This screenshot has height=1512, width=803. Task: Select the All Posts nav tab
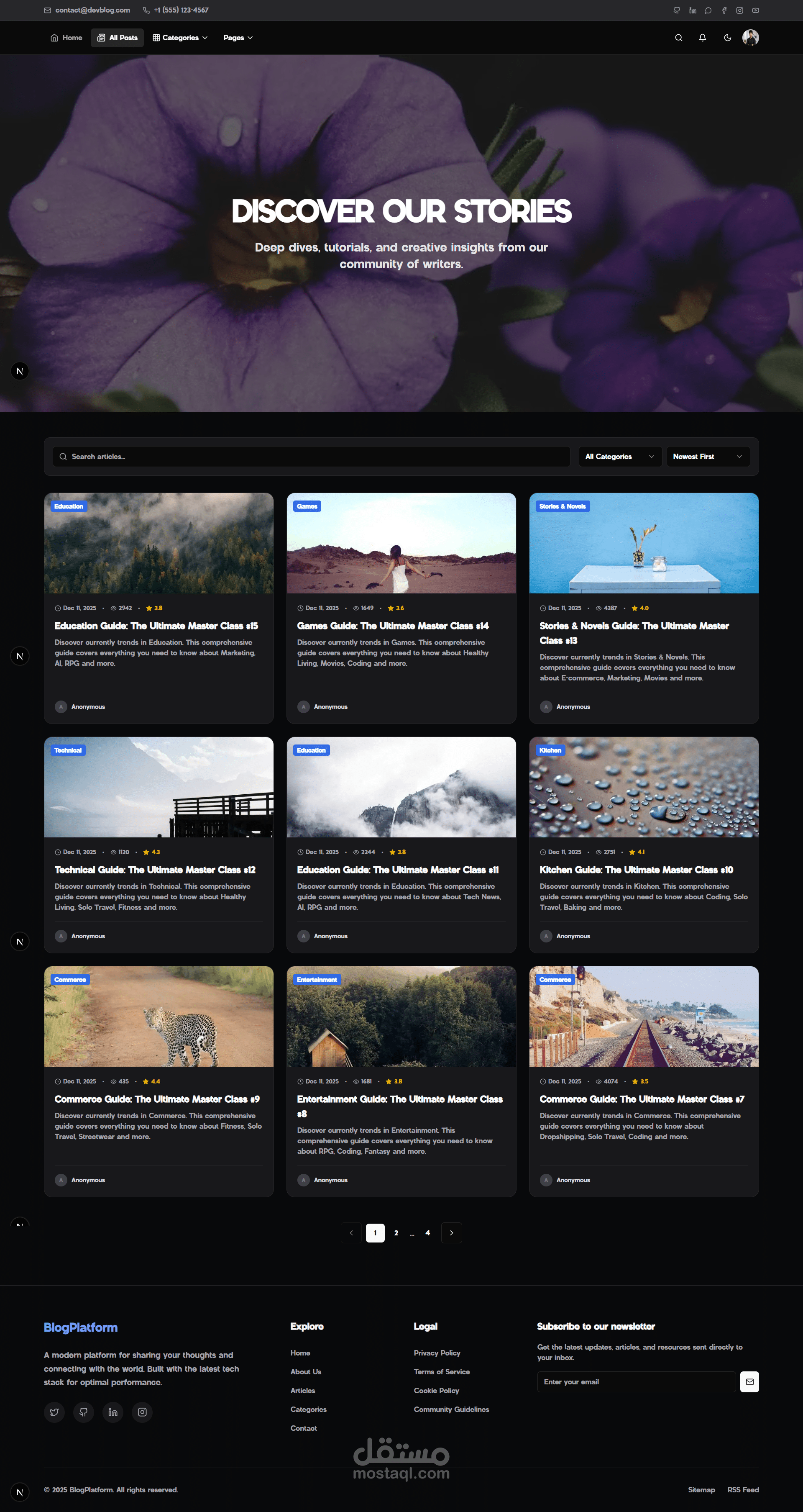[117, 38]
